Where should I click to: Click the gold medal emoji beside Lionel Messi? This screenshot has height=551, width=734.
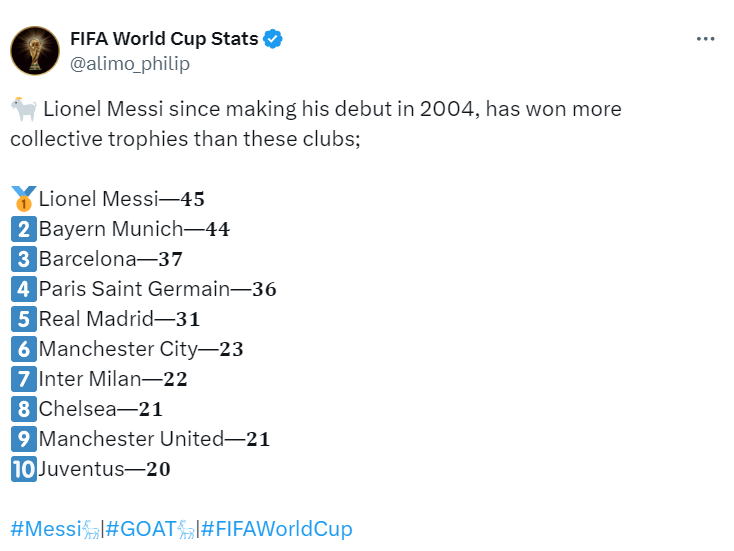click(23, 199)
